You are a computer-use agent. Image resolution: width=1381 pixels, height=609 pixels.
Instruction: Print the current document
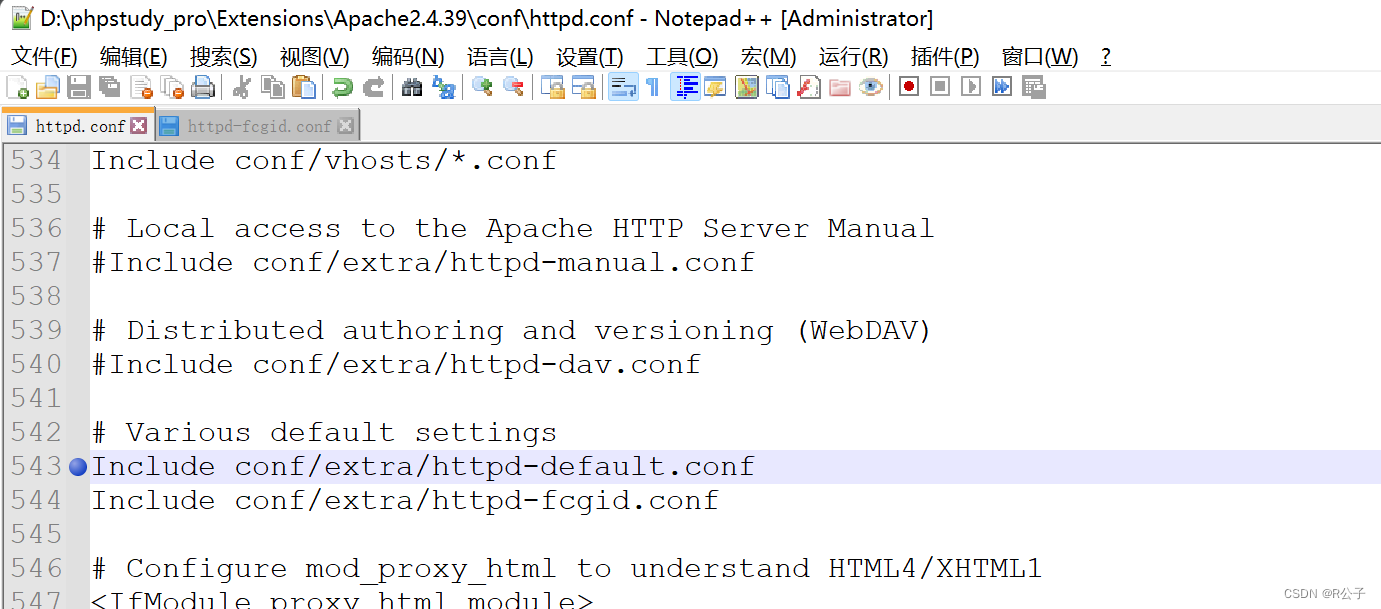[203, 87]
